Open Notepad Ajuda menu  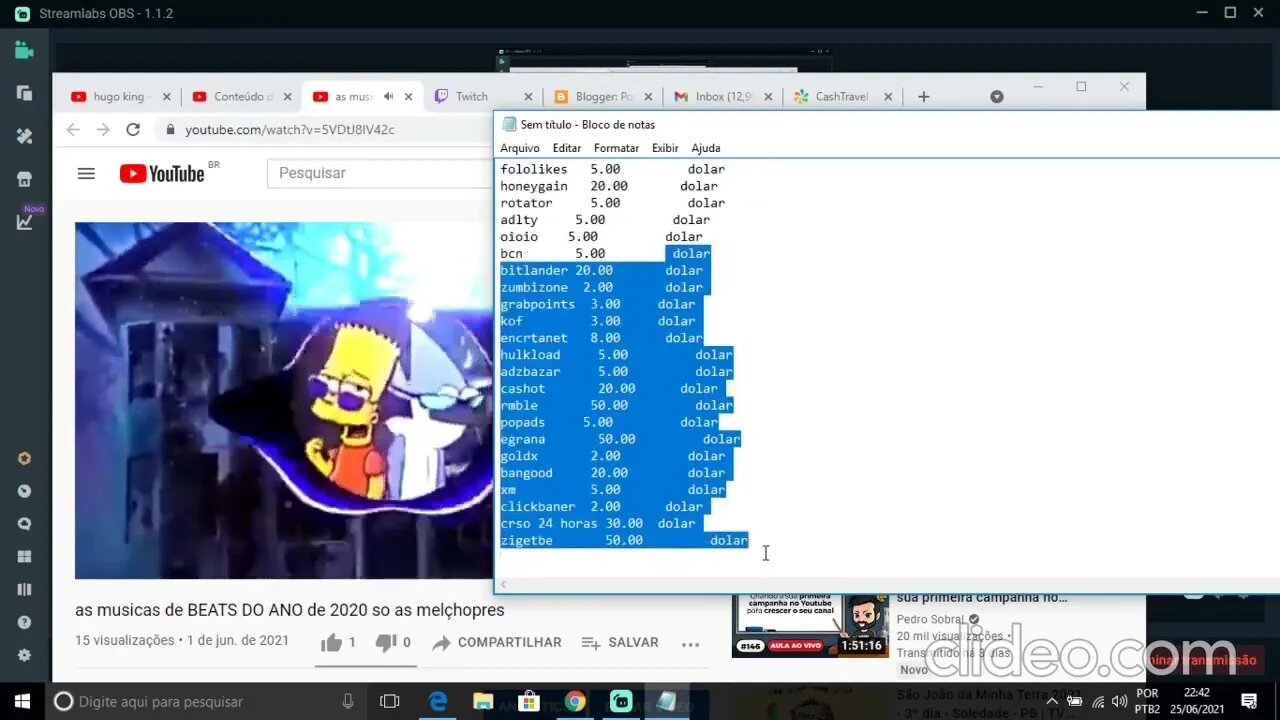[x=706, y=148]
